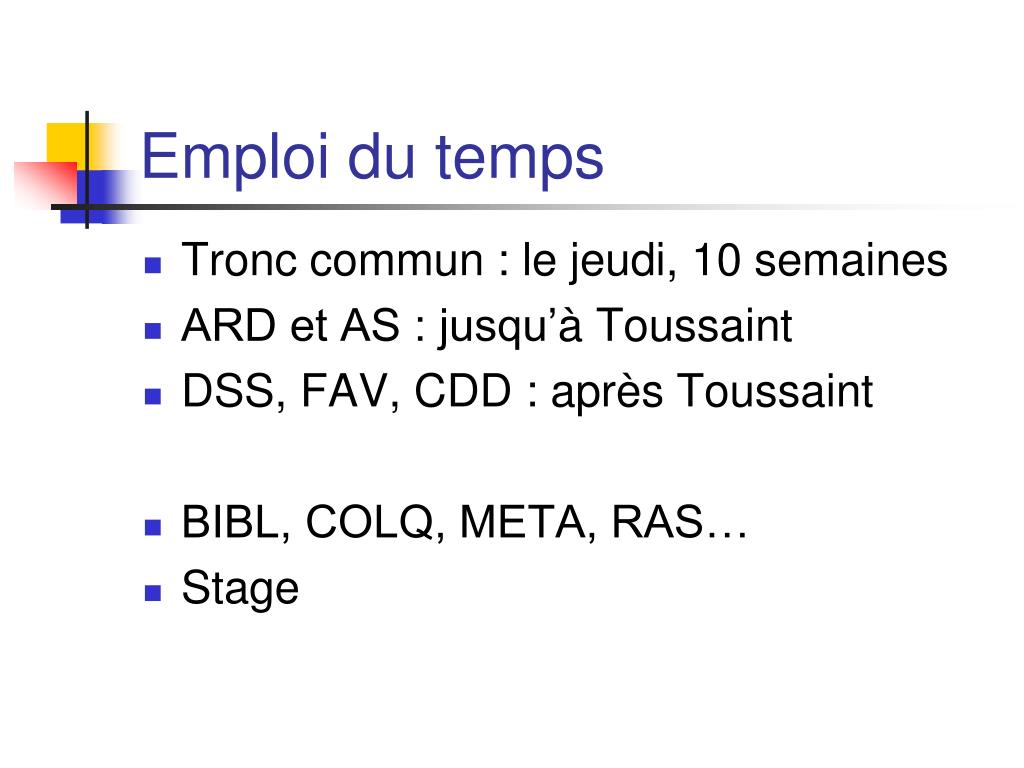Image resolution: width=1024 pixels, height=768 pixels.
Task: Click '10 semaines' in the first bullet
Action: pos(820,260)
